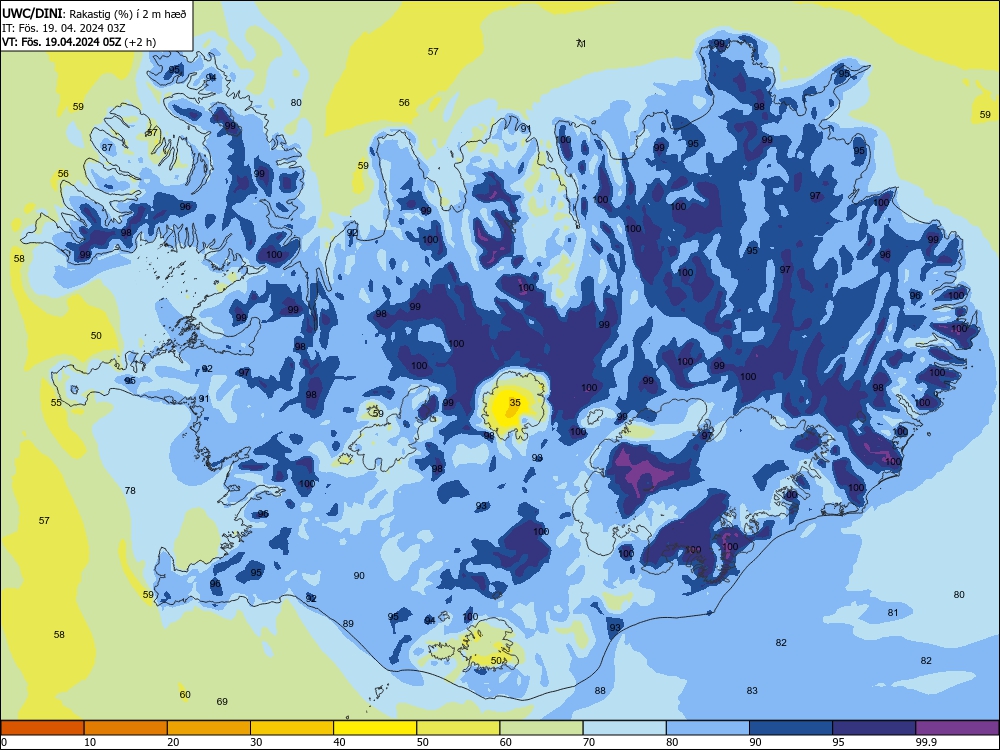Click the '89' humidity value on the map
Screen dimensions: 1000x750
point(348,623)
